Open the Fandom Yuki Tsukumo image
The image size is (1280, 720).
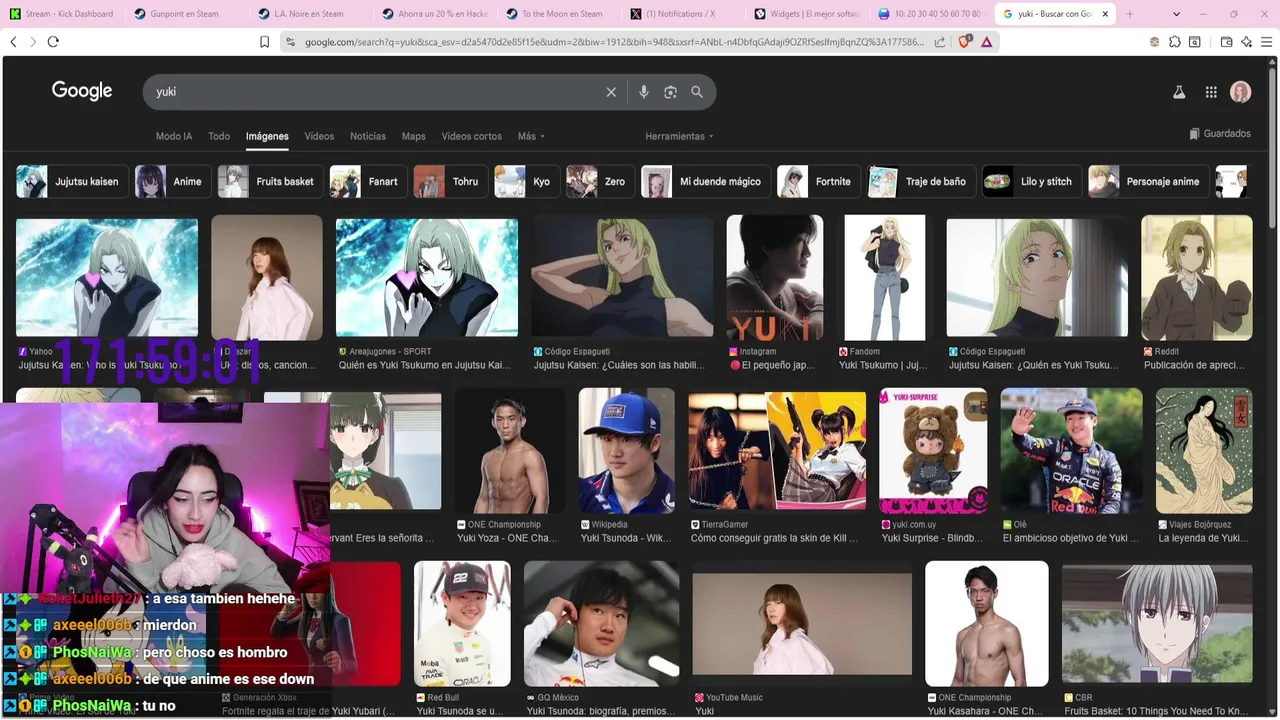[x=885, y=277]
